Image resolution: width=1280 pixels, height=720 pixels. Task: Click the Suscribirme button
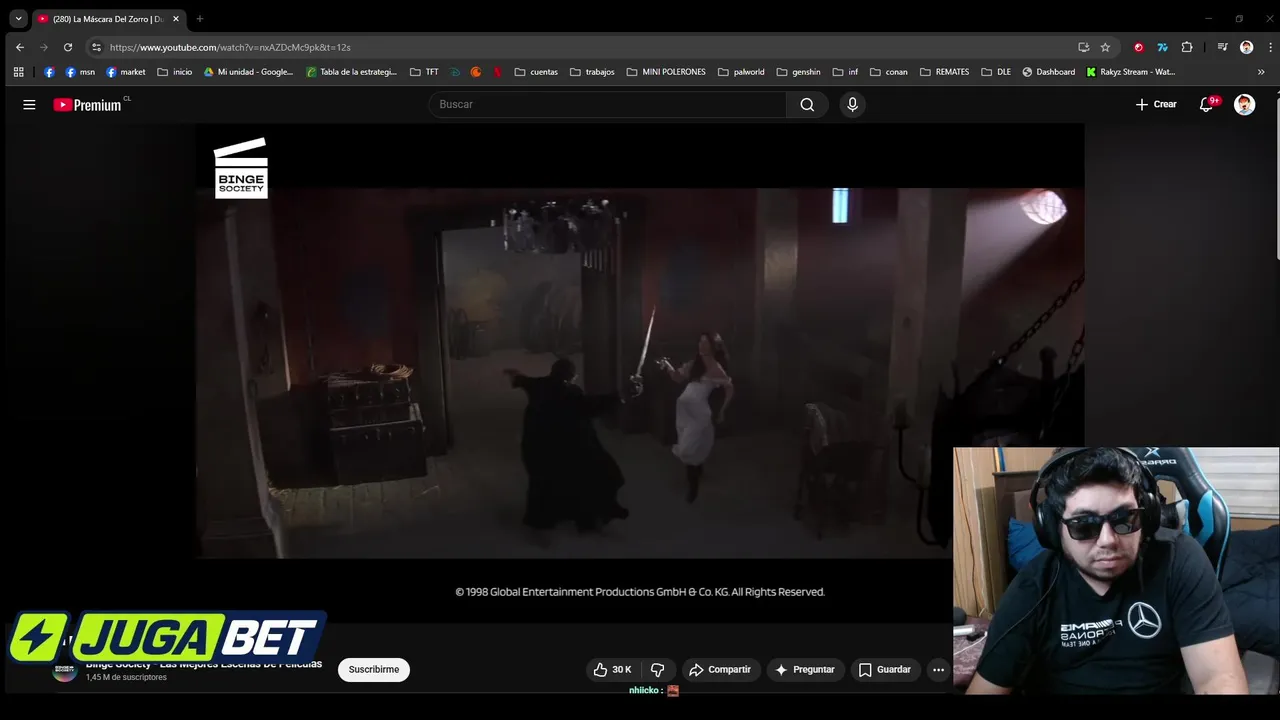click(374, 669)
